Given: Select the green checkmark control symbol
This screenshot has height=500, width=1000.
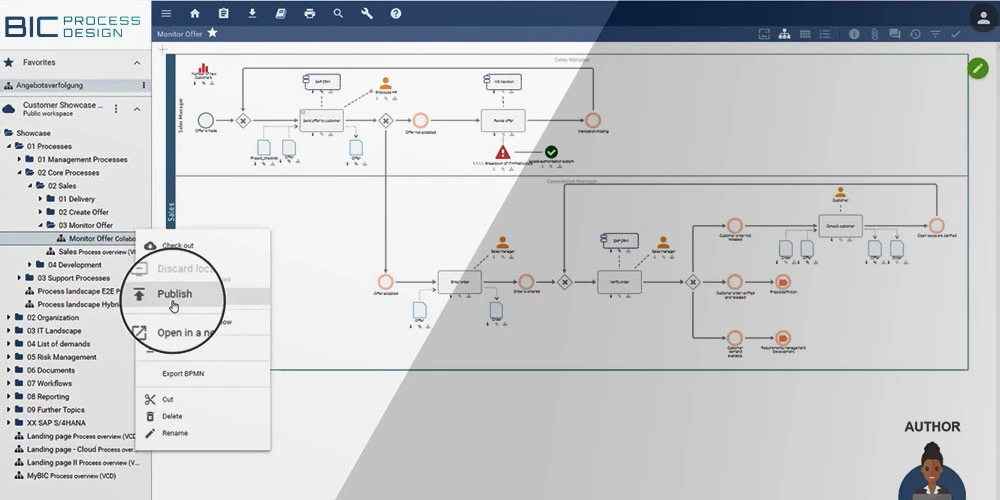Looking at the screenshot, I should [x=551, y=152].
